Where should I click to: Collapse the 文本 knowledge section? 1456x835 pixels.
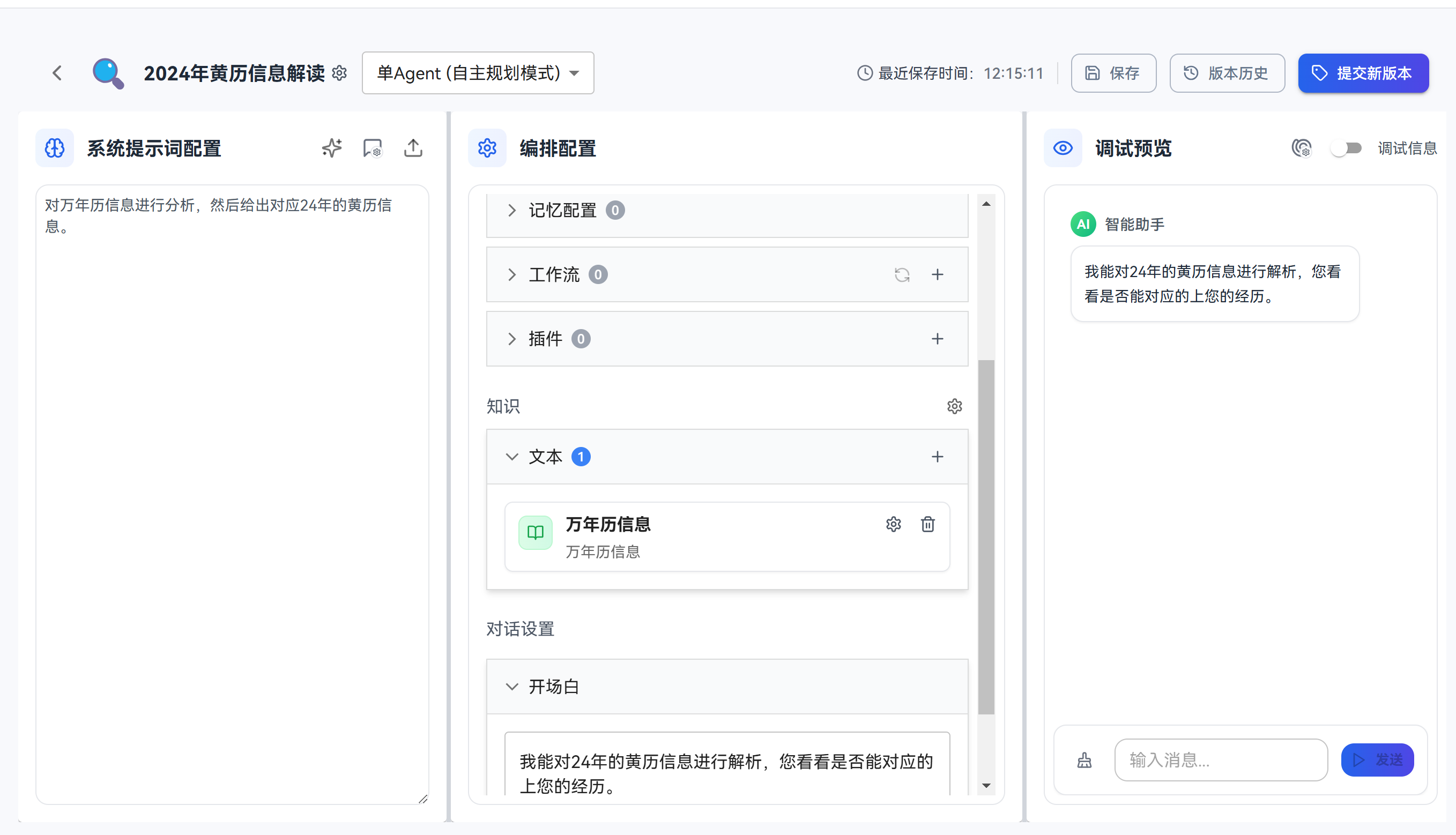(x=511, y=457)
